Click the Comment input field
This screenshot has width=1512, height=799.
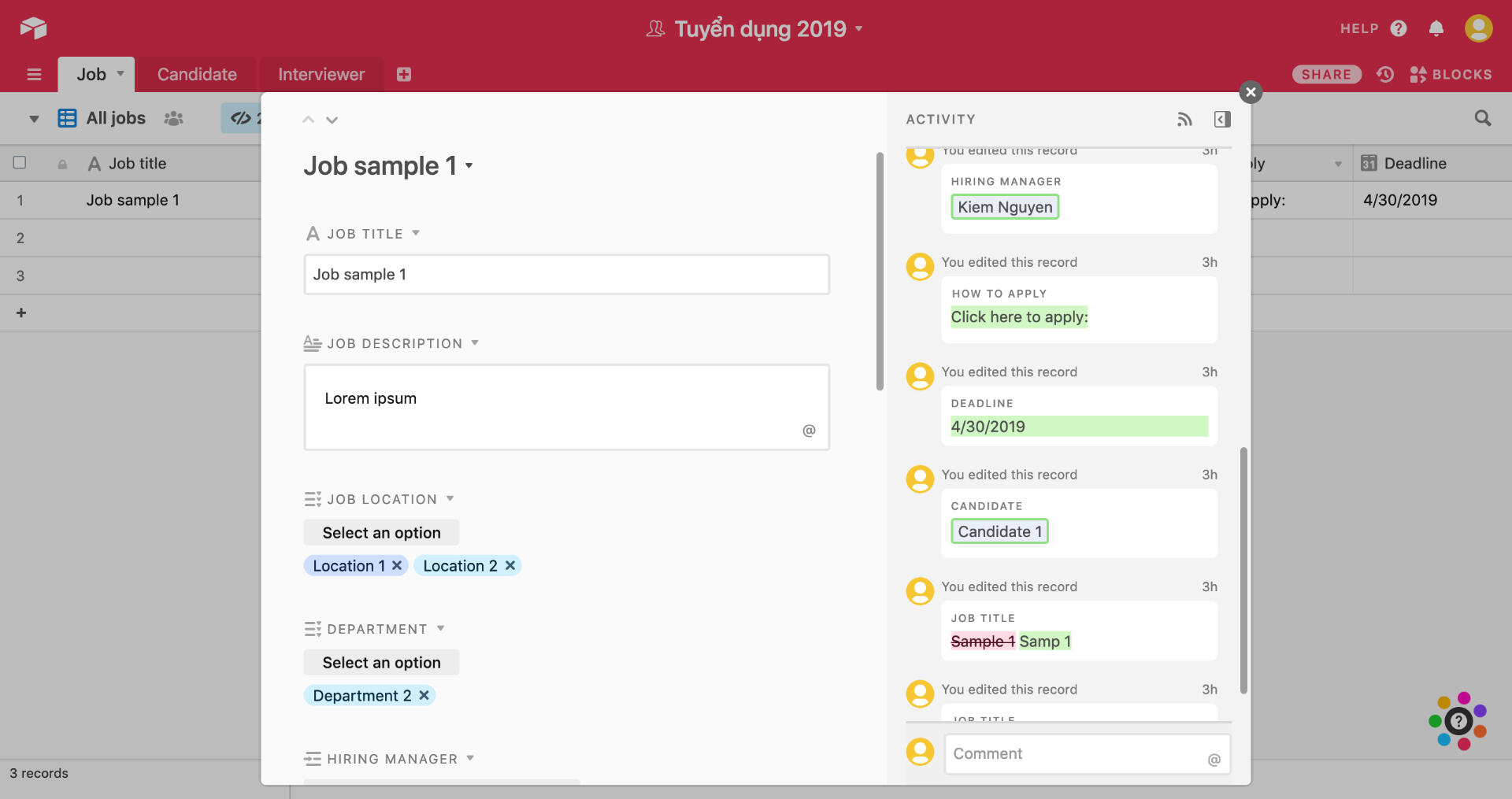[x=1076, y=753]
